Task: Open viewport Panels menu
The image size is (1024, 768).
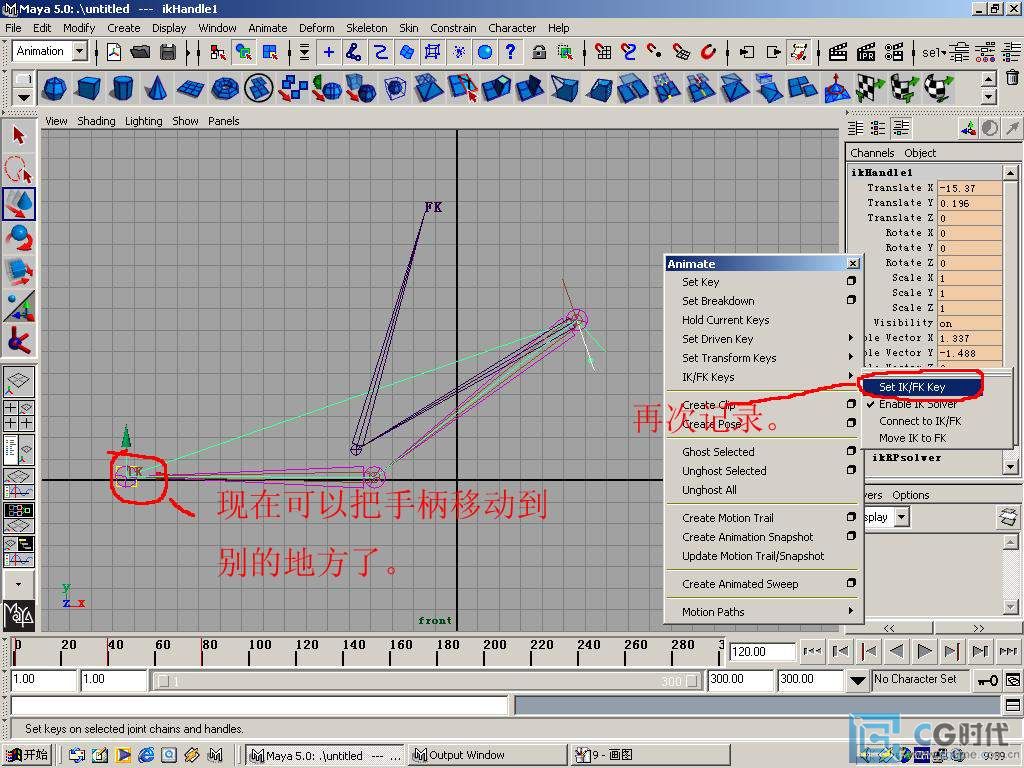Action: pos(223,121)
